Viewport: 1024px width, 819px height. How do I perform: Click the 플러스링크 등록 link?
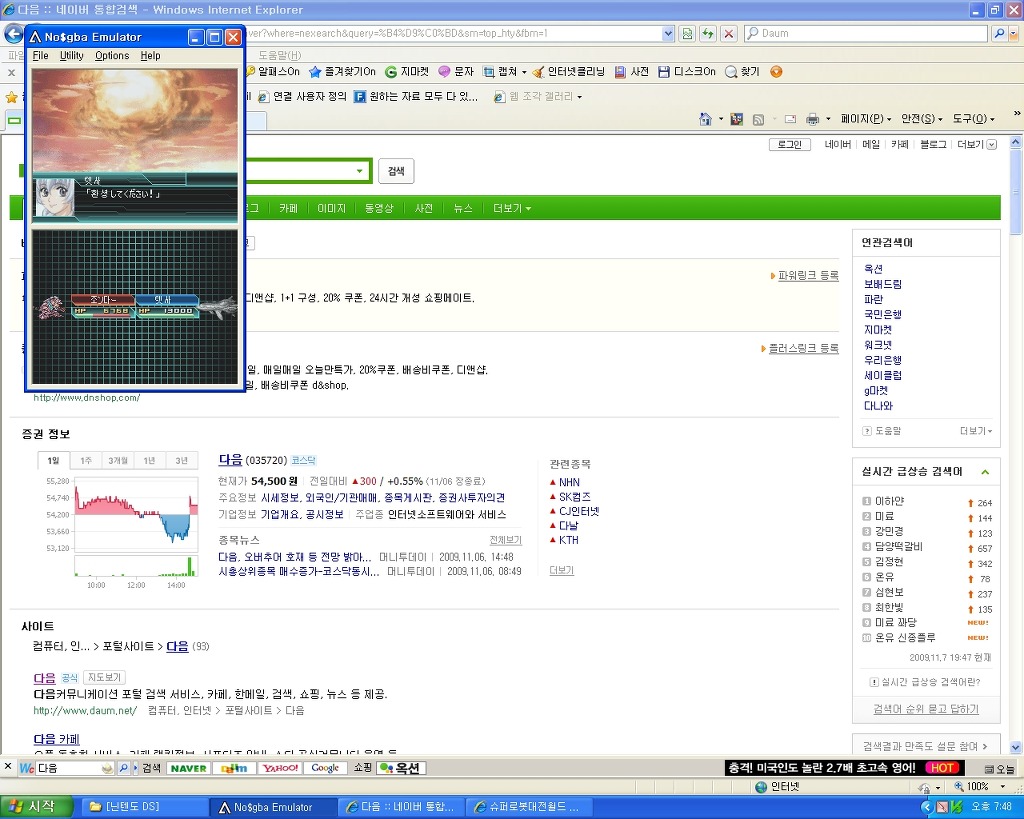pos(803,349)
